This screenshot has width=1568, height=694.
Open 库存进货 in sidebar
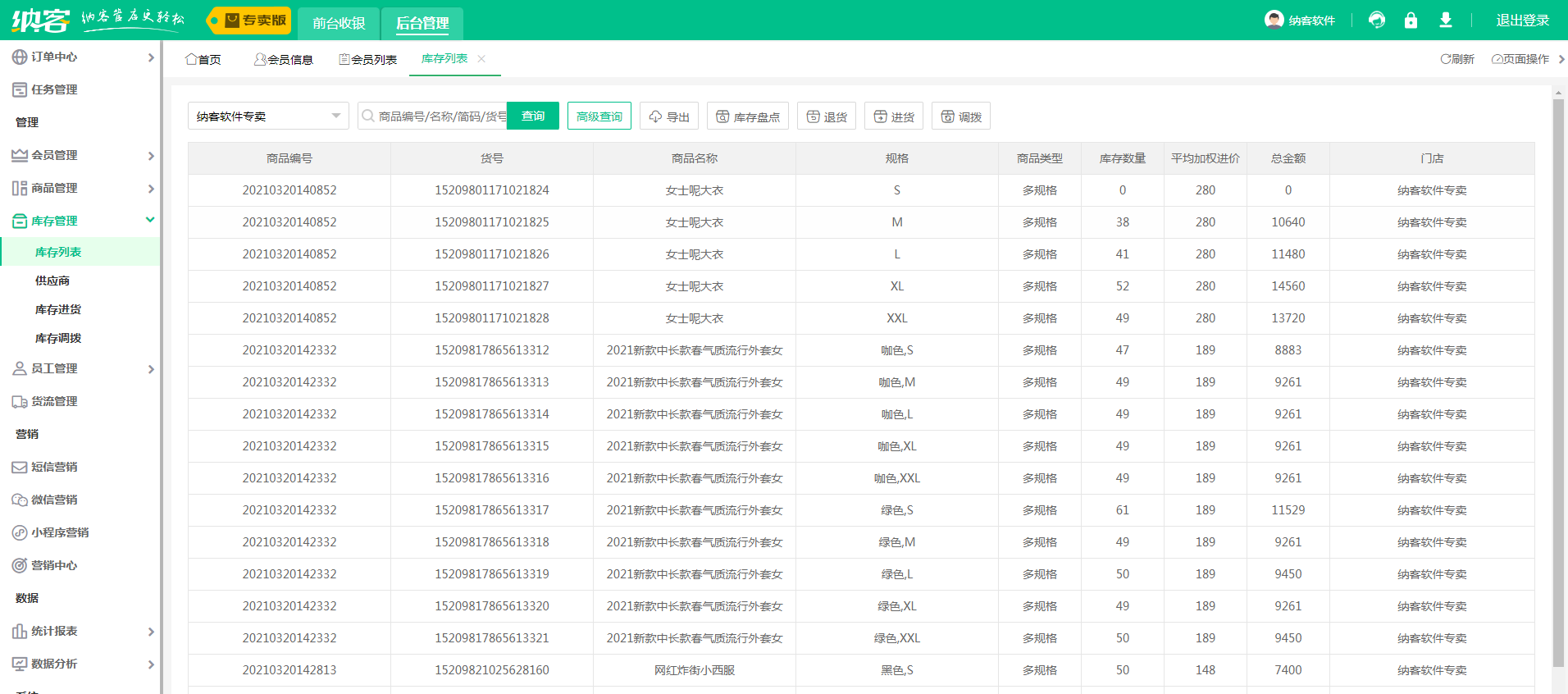58,309
